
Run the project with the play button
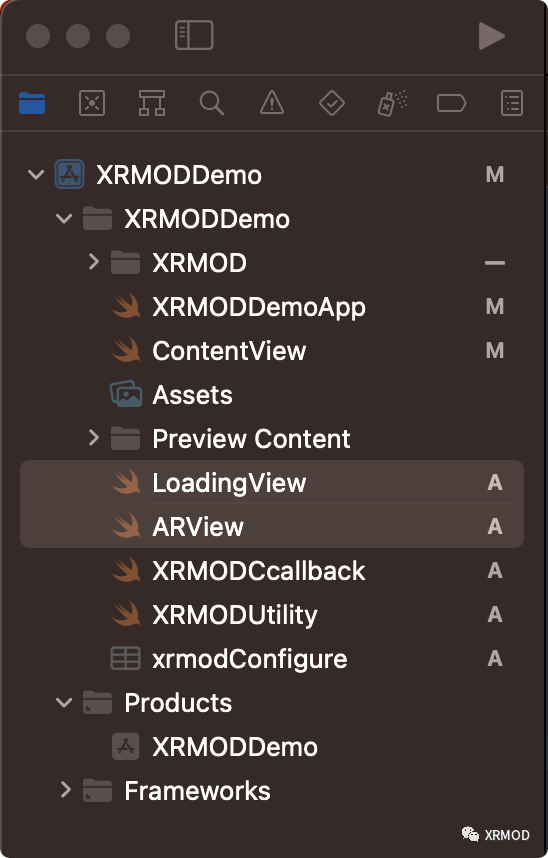(x=491, y=36)
